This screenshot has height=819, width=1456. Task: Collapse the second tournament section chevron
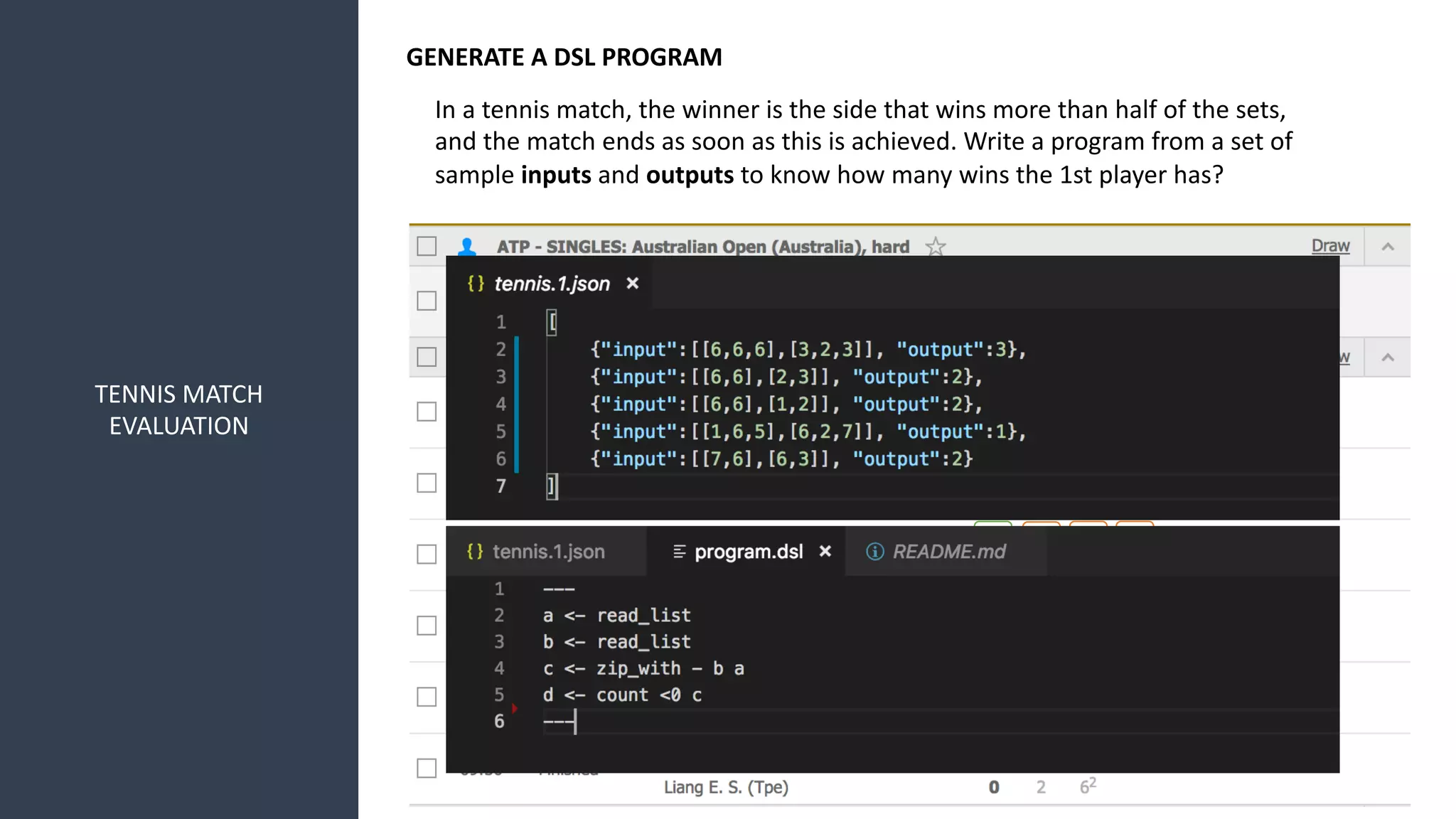click(1388, 358)
